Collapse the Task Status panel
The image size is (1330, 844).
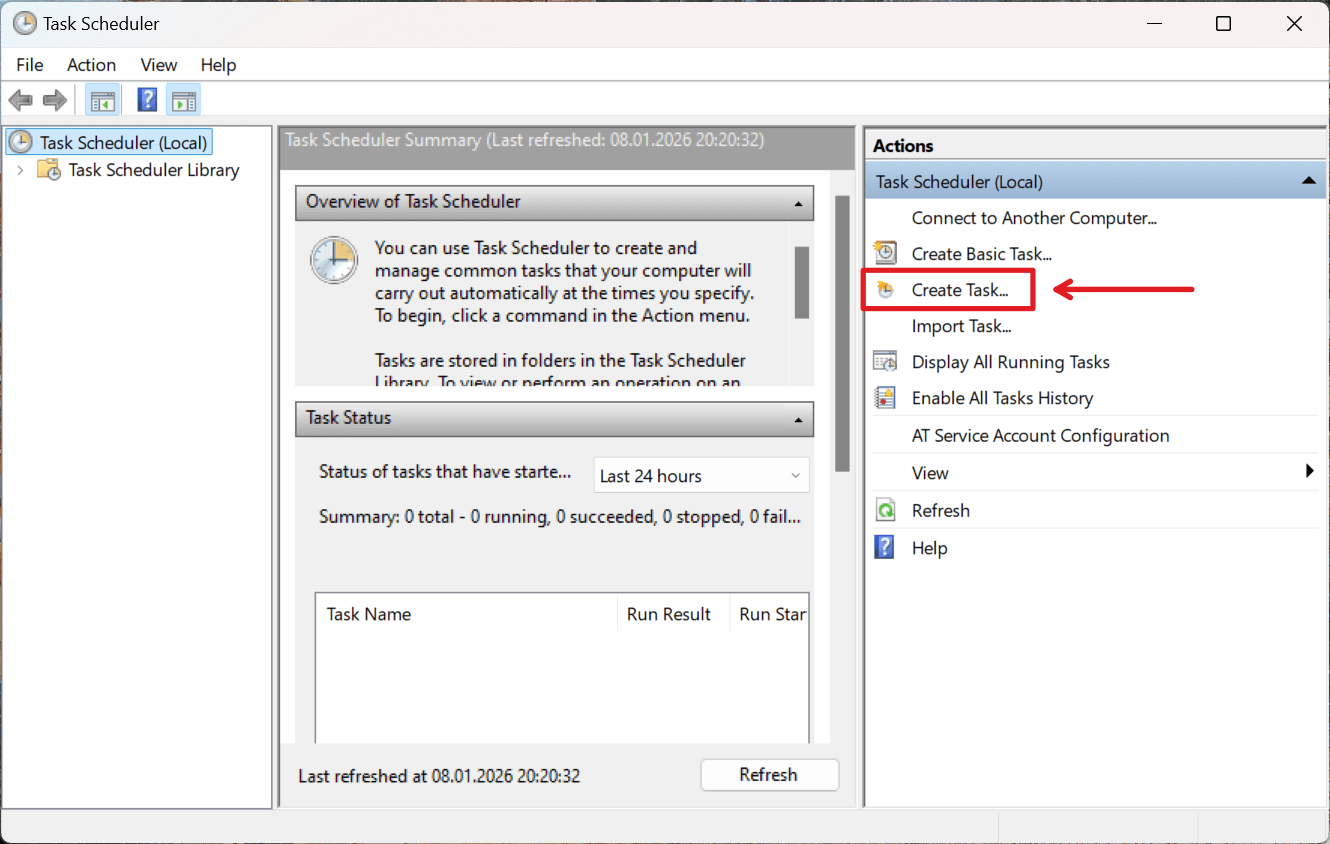(x=798, y=419)
